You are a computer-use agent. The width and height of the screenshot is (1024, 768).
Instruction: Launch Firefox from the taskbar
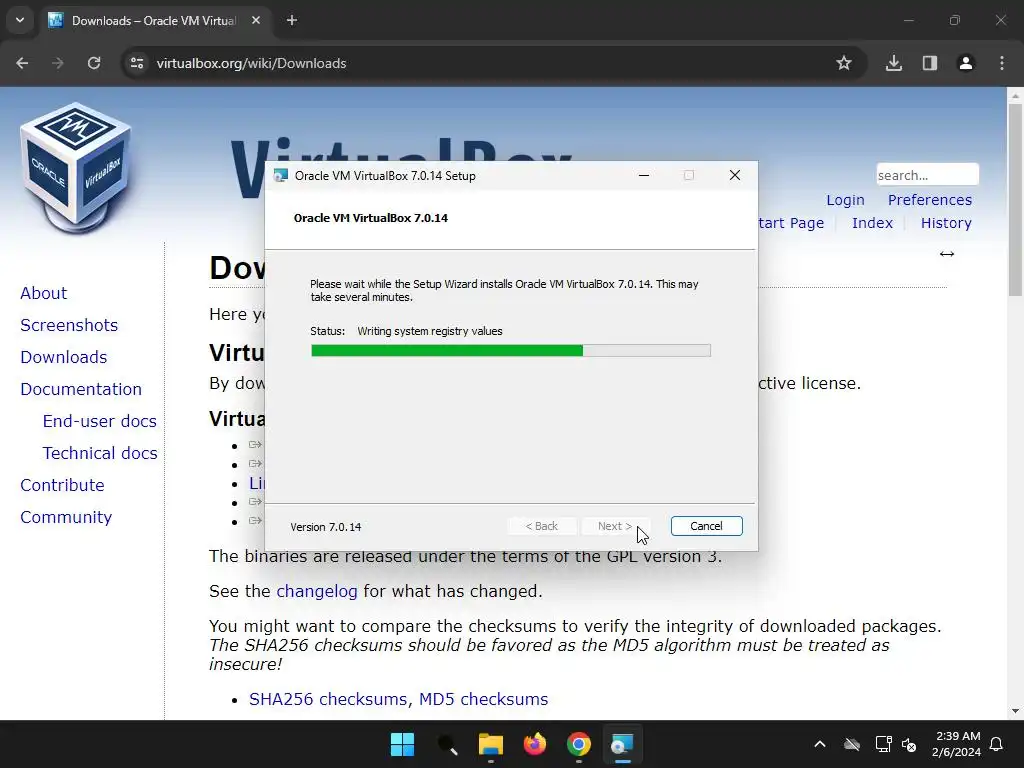click(x=535, y=744)
